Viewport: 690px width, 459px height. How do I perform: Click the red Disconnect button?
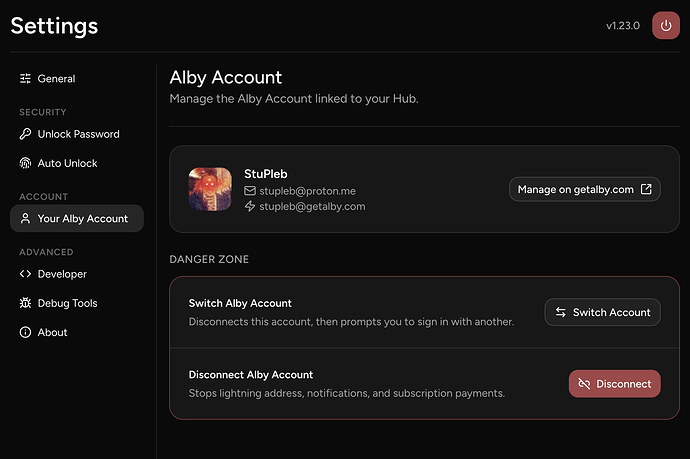(x=615, y=384)
